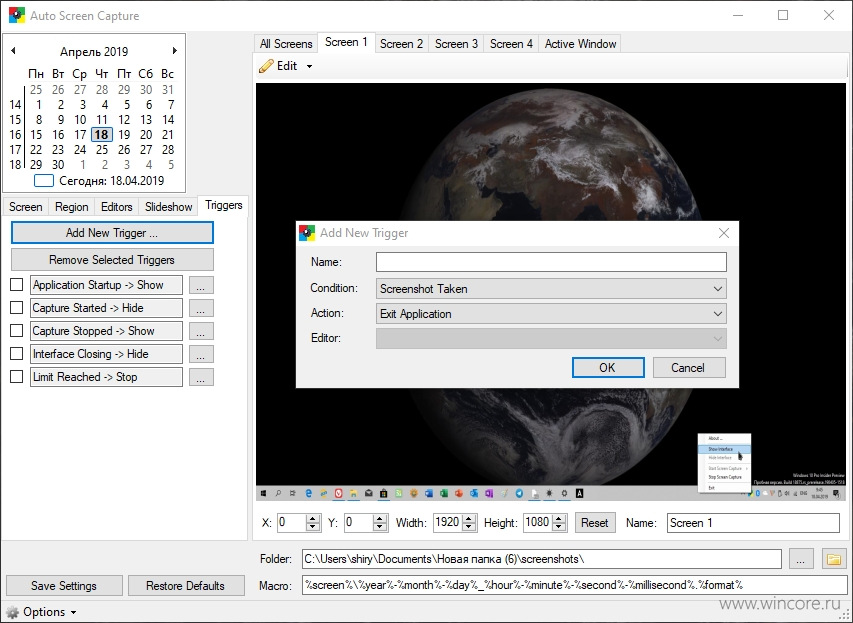The height and width of the screenshot is (623, 853).
Task: Open the Slideshow tab
Action: pos(169,207)
